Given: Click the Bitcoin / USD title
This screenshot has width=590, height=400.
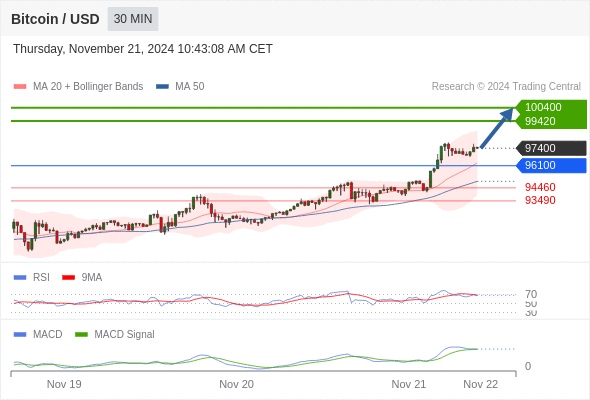Looking at the screenshot, I should tap(55, 19).
